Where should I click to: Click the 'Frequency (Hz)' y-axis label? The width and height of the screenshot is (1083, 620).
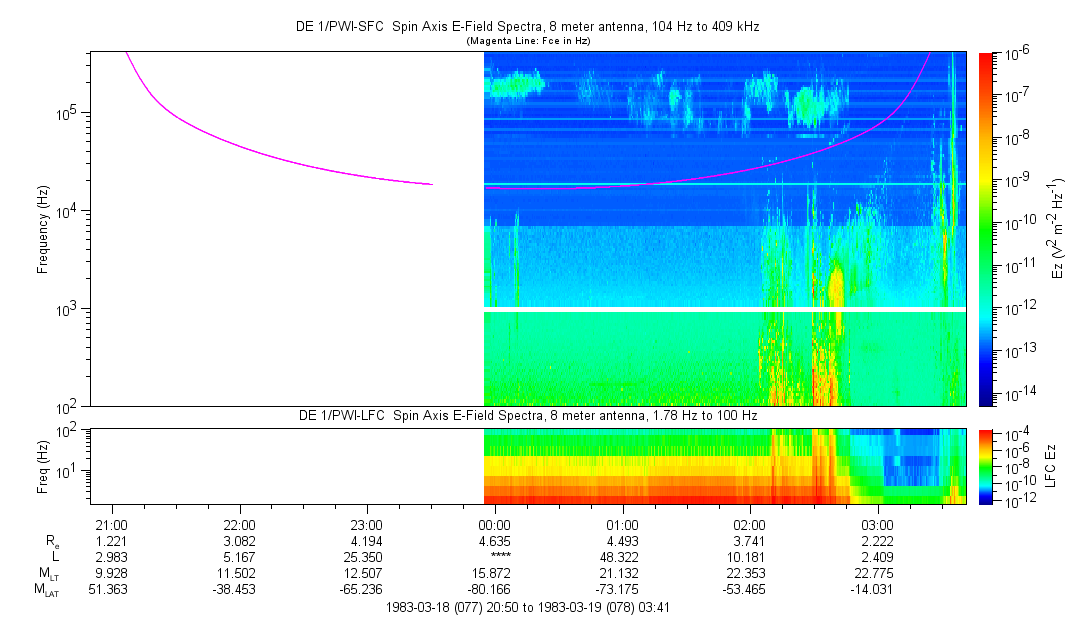coord(43,229)
